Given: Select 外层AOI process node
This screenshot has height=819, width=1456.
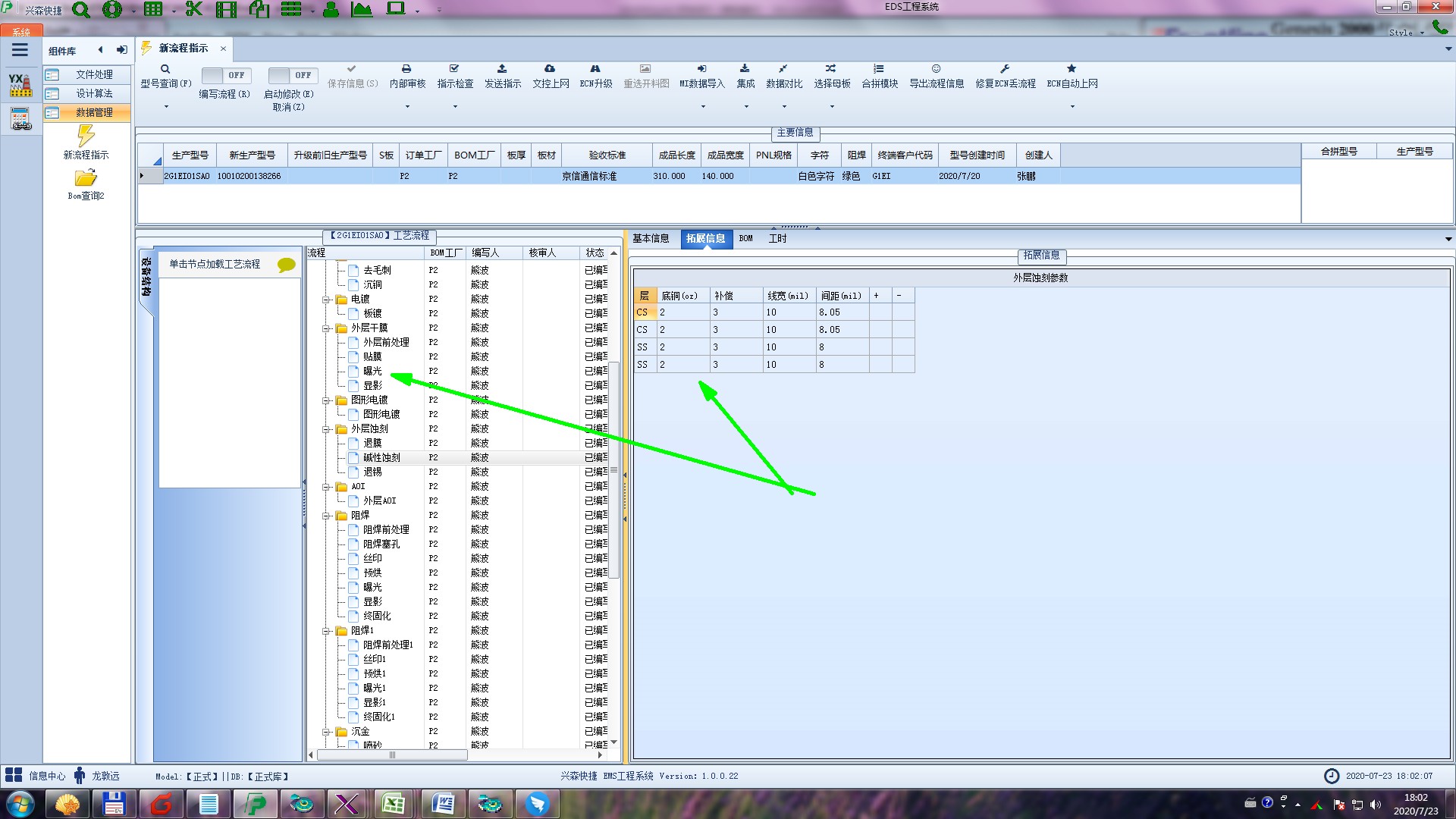Looking at the screenshot, I should click(379, 501).
